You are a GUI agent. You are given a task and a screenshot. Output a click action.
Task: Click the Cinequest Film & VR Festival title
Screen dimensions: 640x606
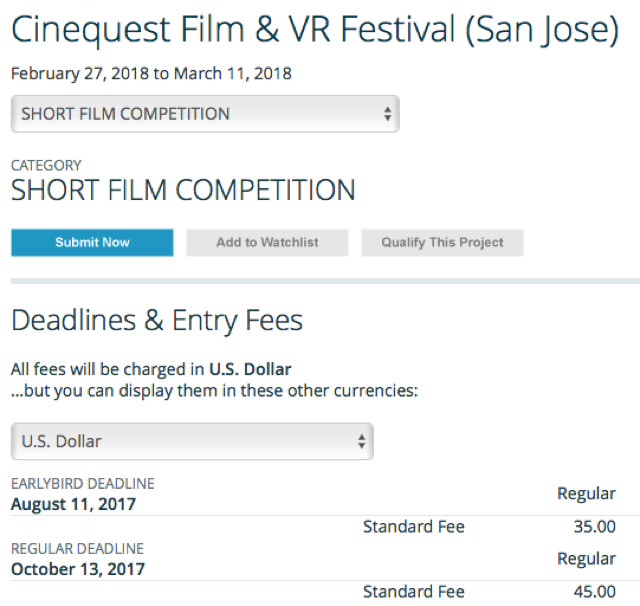pos(314,30)
